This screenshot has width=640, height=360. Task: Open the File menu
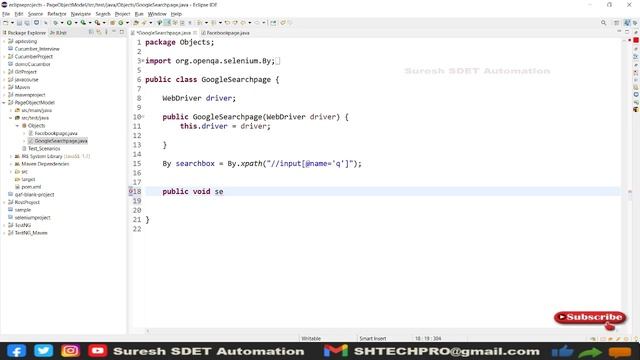coord(6,14)
